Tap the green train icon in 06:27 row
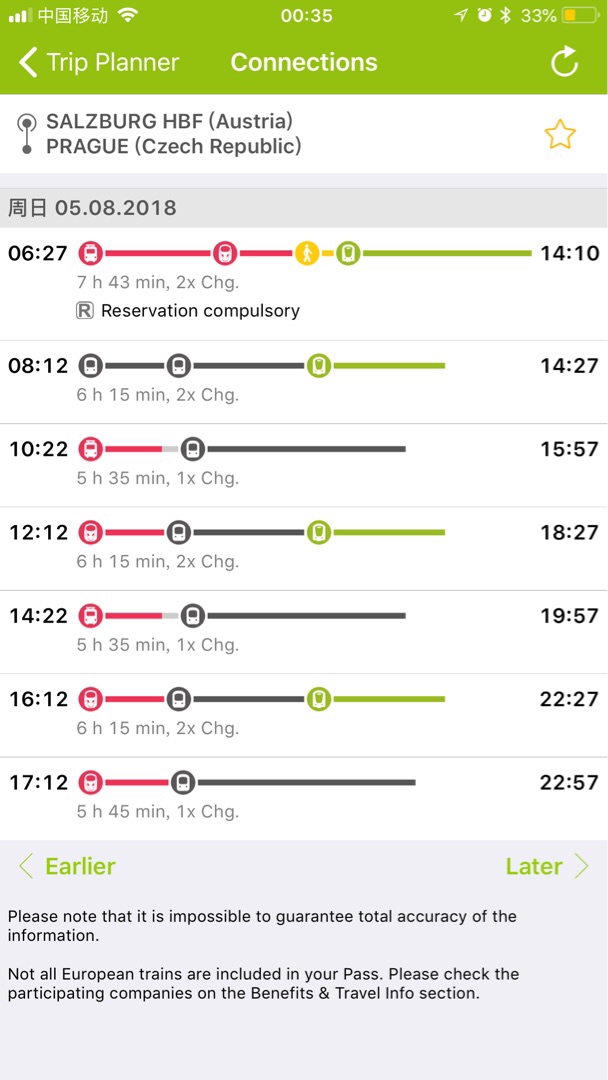The width and height of the screenshot is (608, 1080). (x=348, y=253)
